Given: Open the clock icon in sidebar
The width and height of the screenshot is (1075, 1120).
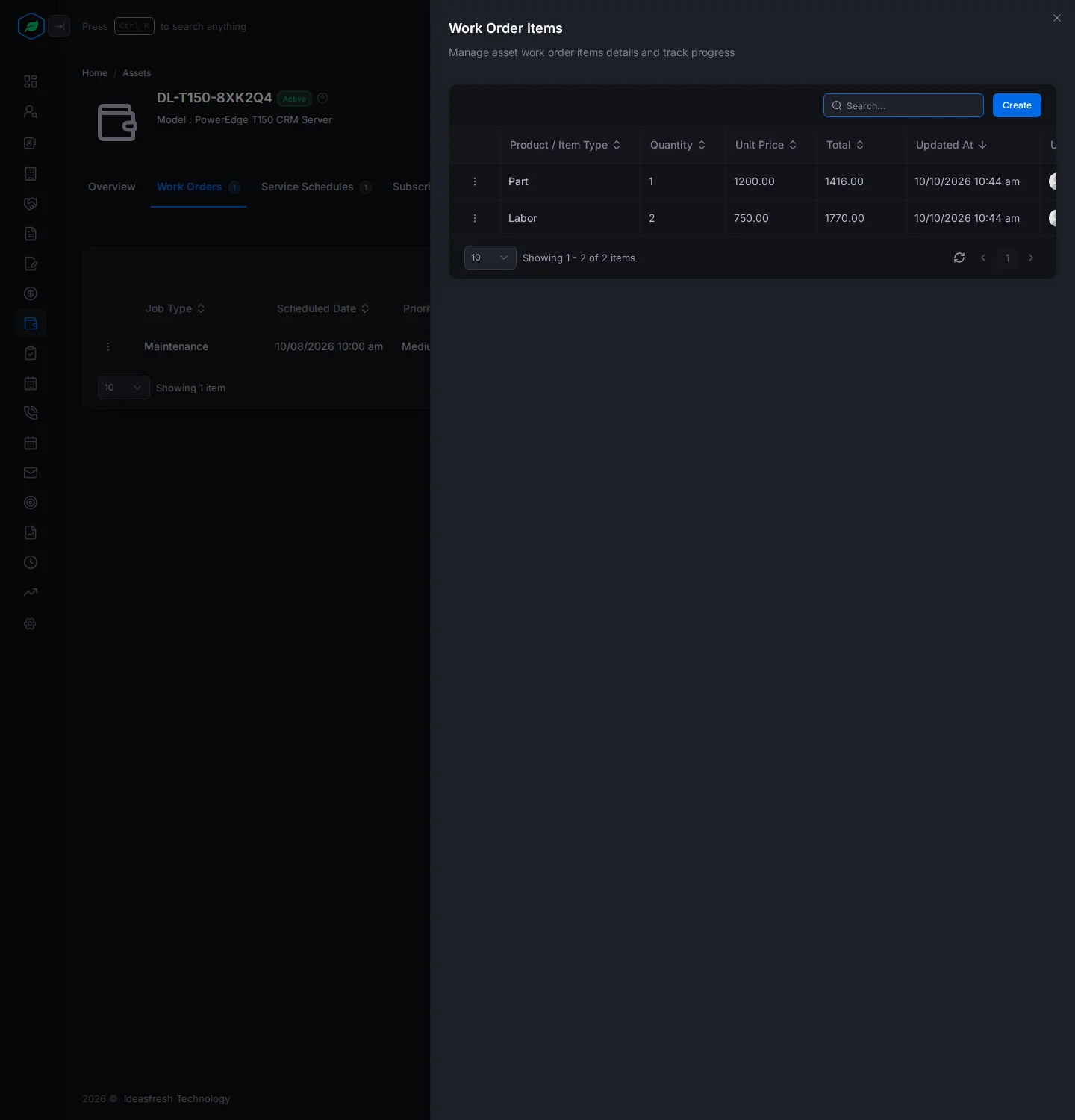Looking at the screenshot, I should (x=31, y=562).
